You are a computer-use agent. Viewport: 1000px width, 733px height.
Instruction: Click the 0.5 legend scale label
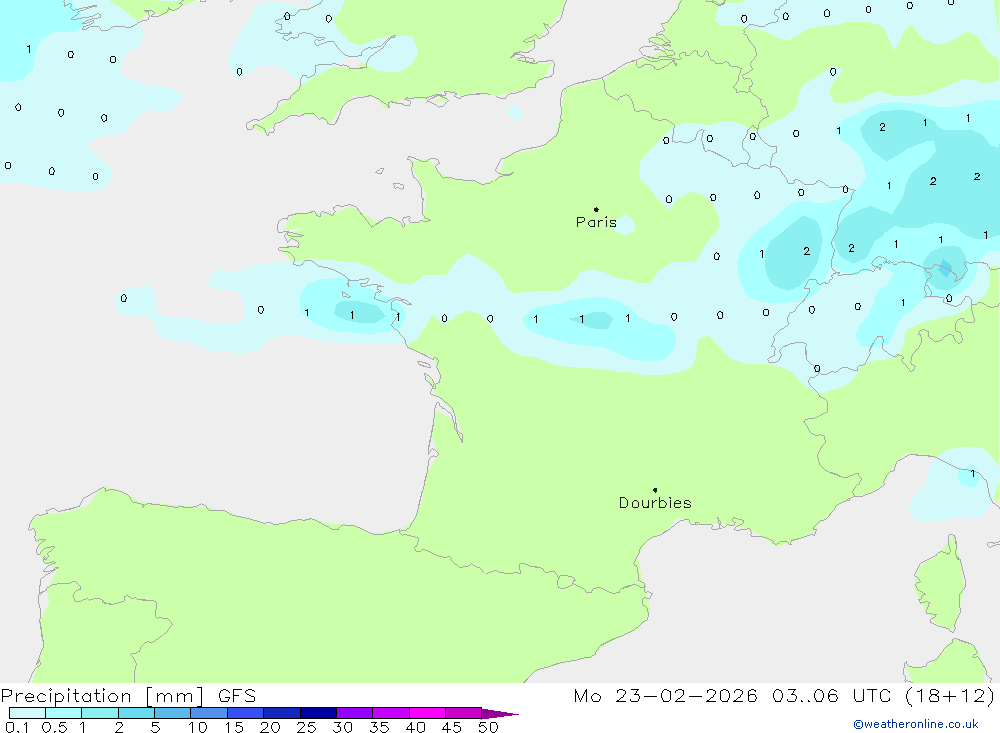pyautogui.click(x=54, y=727)
